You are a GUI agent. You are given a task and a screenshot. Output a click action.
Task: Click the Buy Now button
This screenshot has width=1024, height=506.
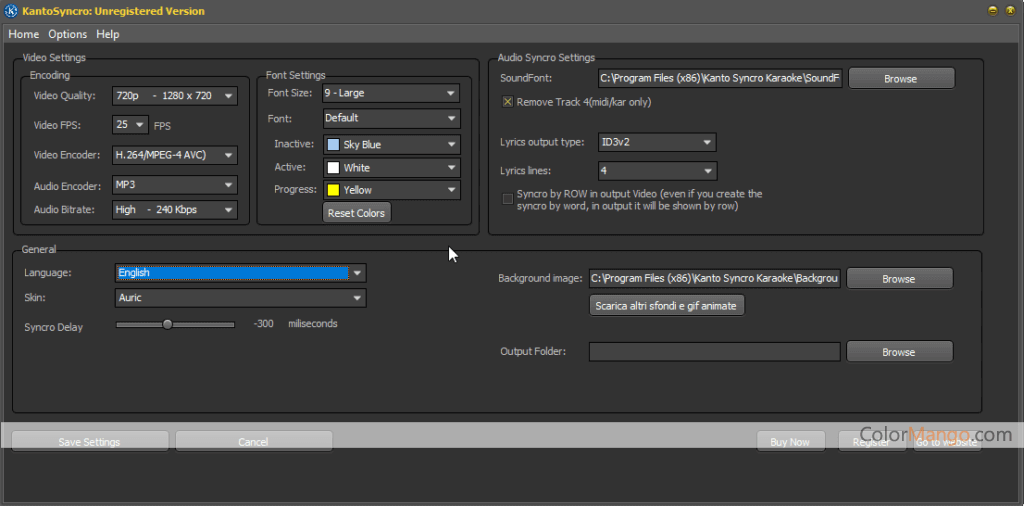(x=790, y=442)
